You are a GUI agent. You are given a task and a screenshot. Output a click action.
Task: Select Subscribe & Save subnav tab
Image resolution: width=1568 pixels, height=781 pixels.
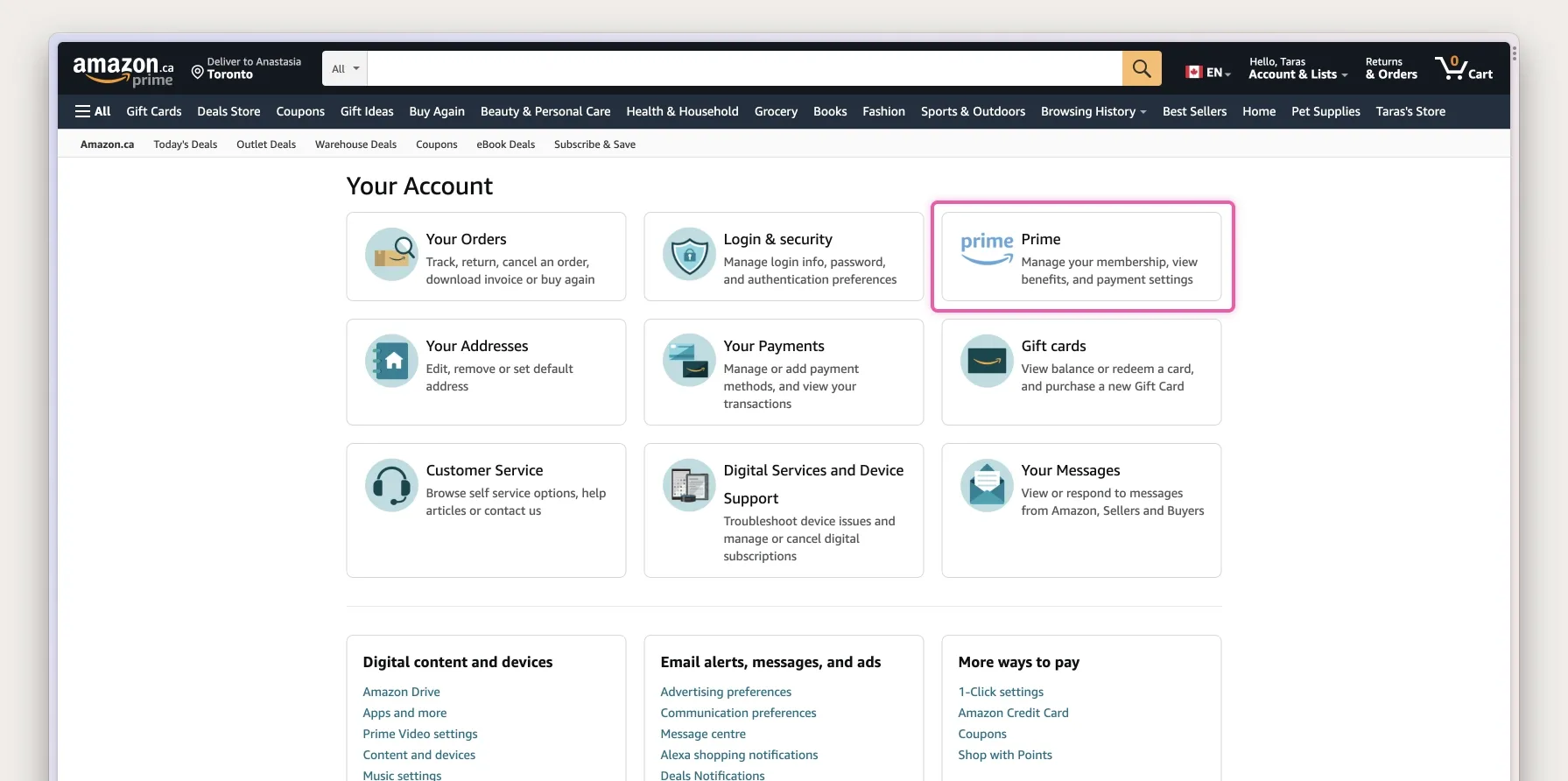click(x=594, y=144)
